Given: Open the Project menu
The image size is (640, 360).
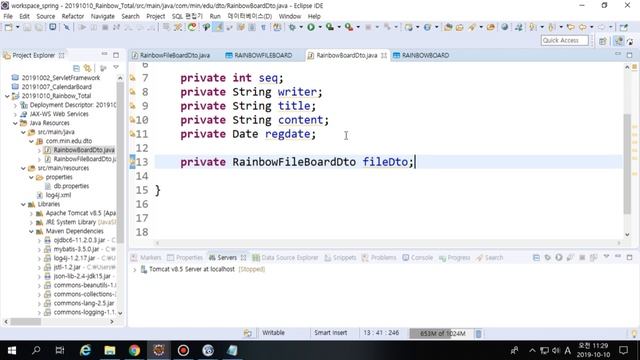Looking at the screenshot, I should pos(156,16).
